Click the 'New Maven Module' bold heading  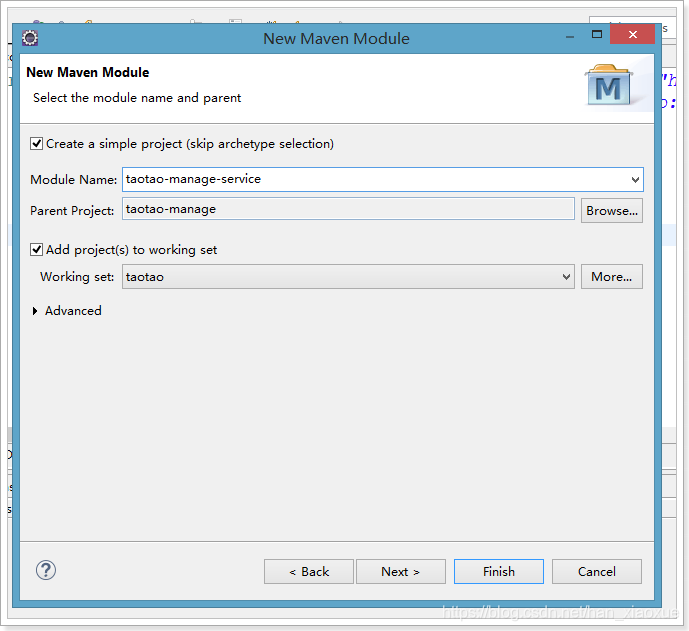pos(88,72)
